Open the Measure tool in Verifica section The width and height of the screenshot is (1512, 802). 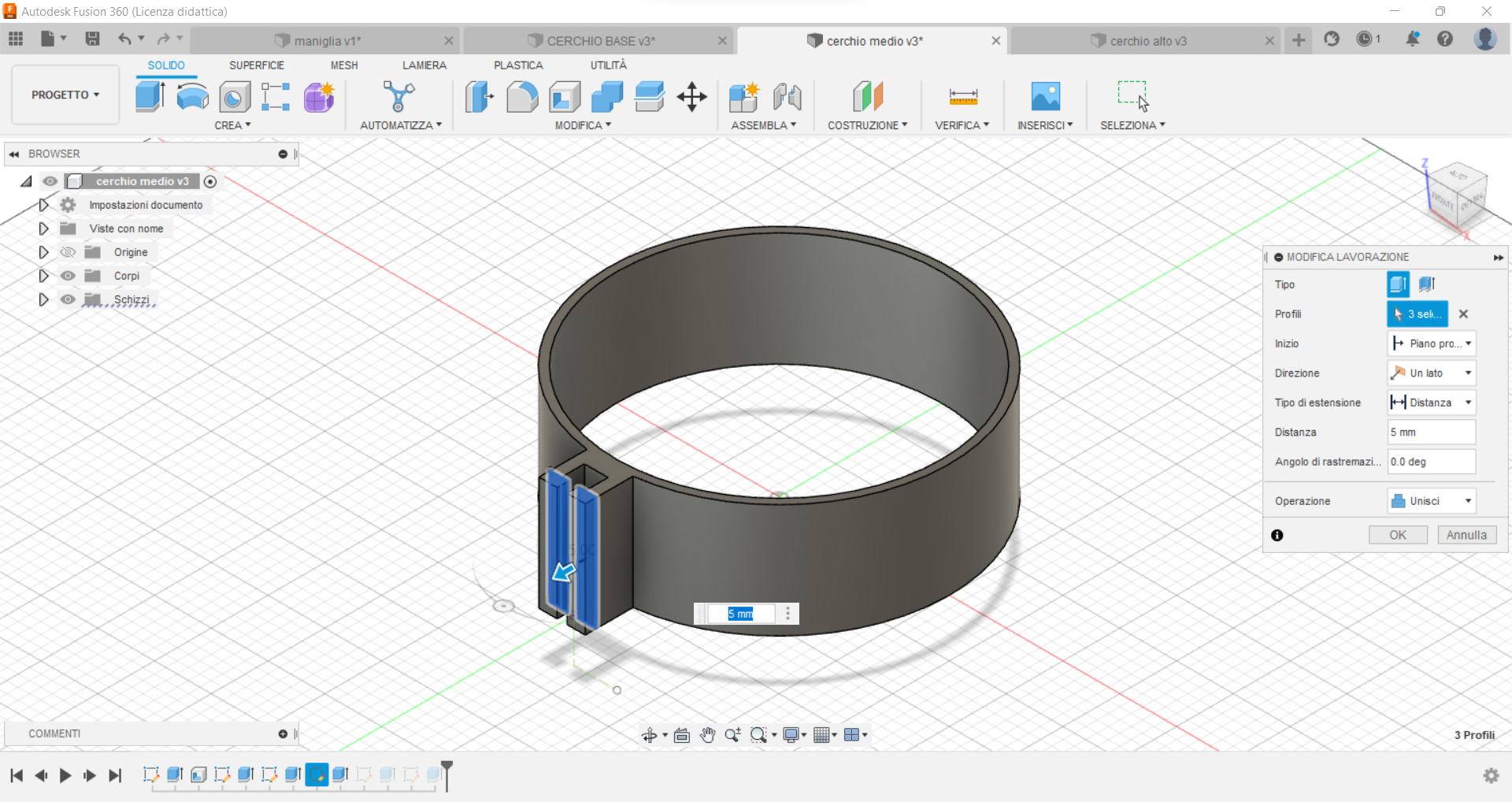(962, 97)
